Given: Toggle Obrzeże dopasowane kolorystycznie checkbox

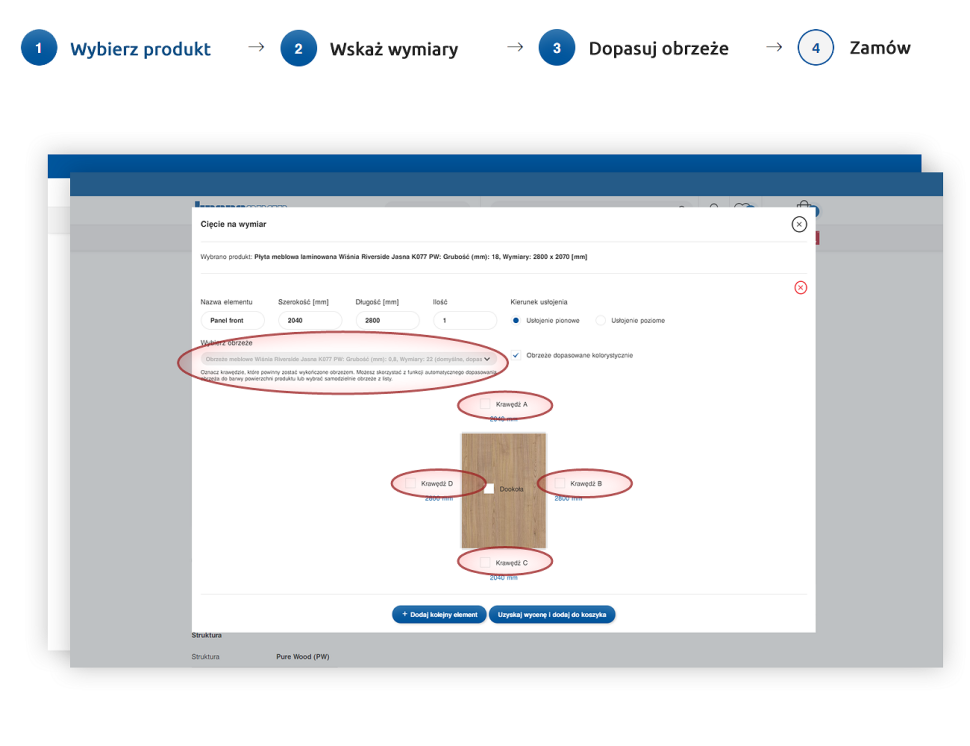Looking at the screenshot, I should point(516,355).
